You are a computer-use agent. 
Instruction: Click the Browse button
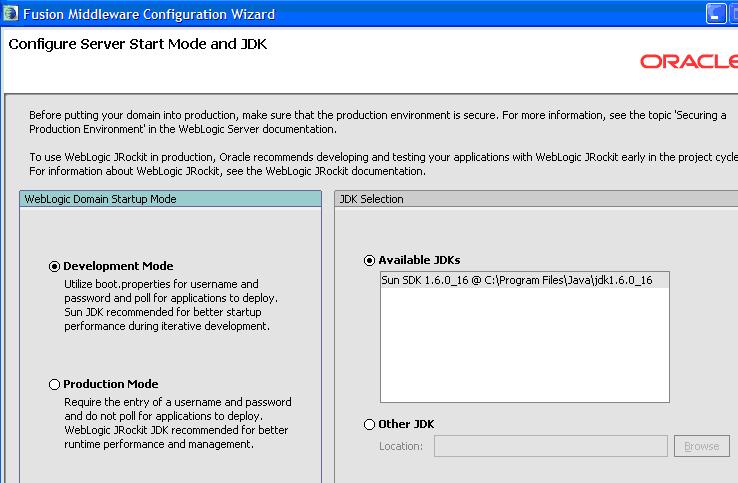(702, 446)
